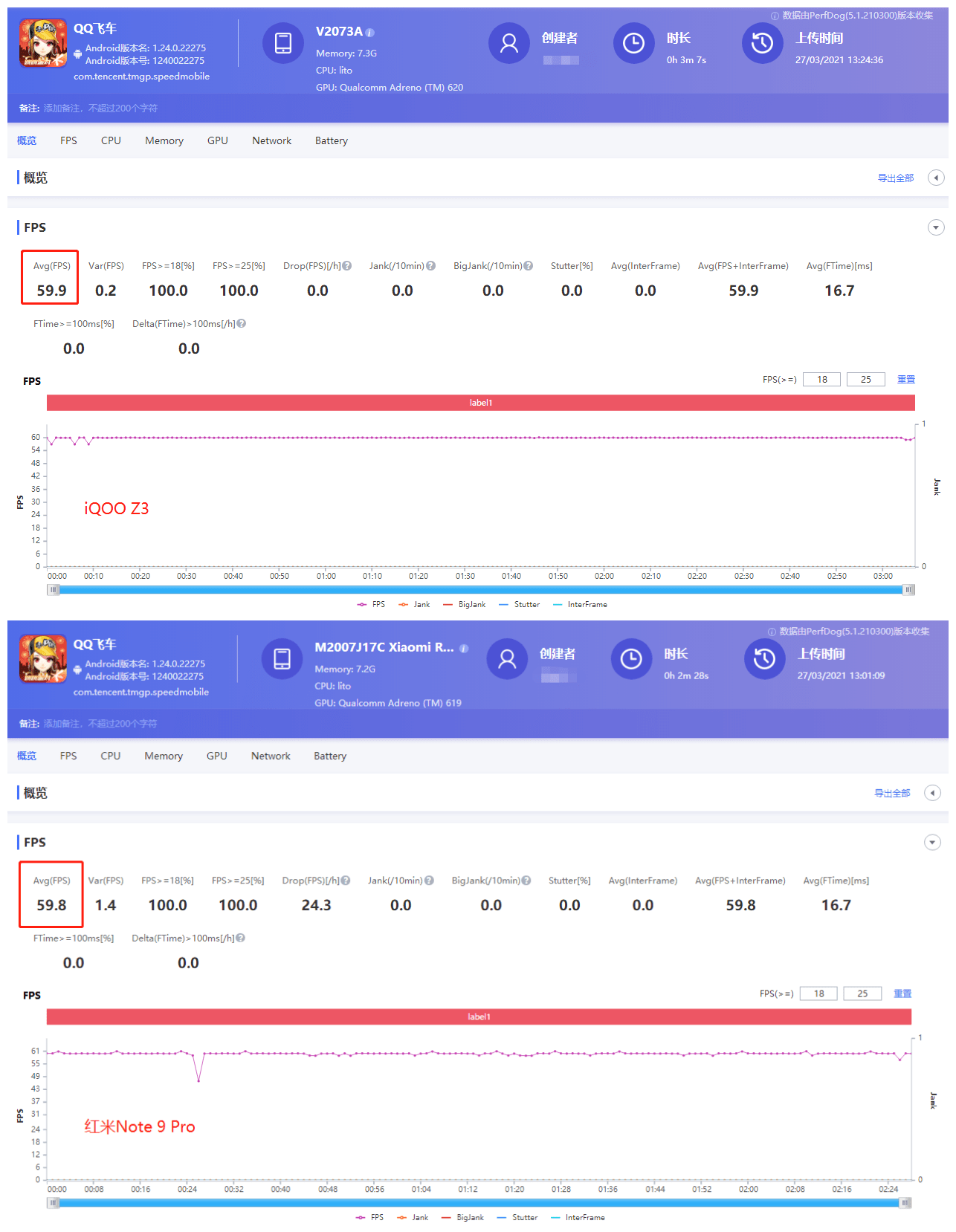Image resolution: width=956 pixels, height=1232 pixels.
Task: Open CPU tab in top report
Action: coord(111,140)
